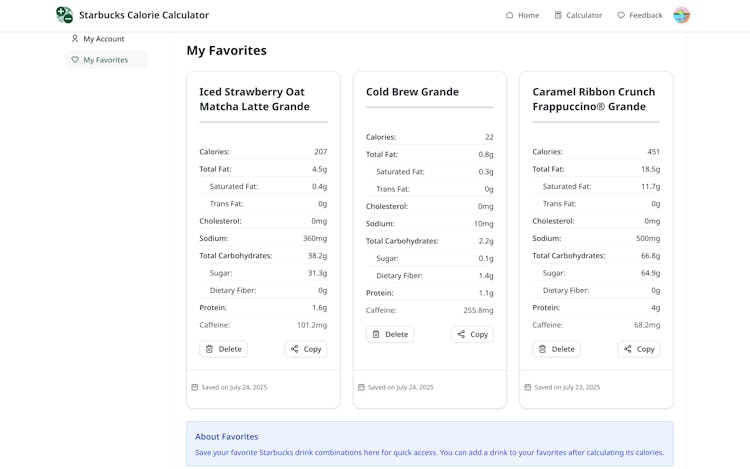This screenshot has height=469, width=750.
Task: Click the 31.3g sugar value
Action: point(318,273)
